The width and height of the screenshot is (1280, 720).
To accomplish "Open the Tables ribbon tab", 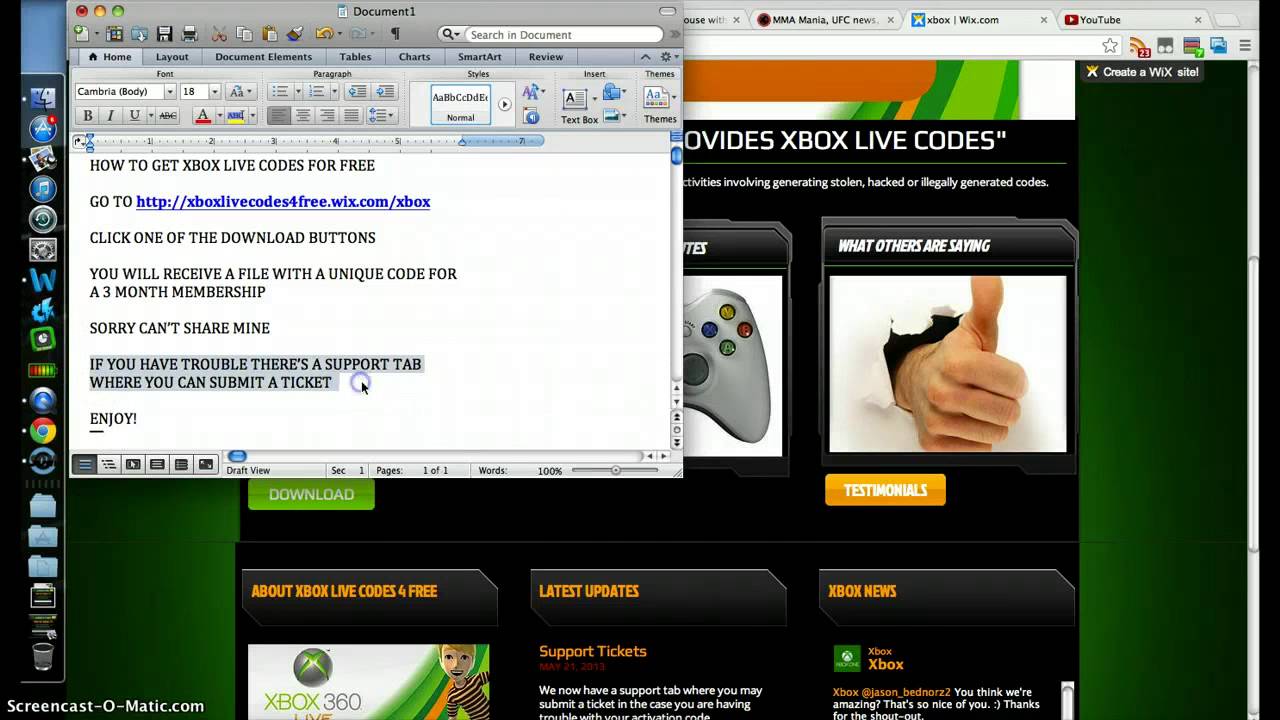I will 355,57.
